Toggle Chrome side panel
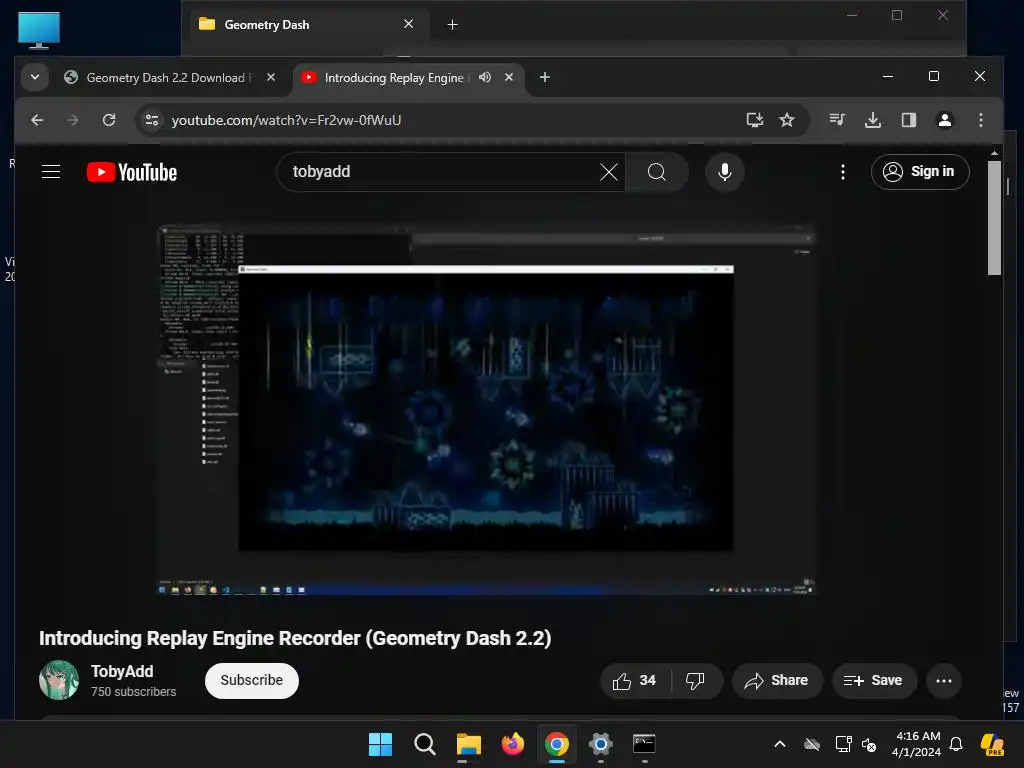Screen dimensions: 1024x768 pyautogui.click(x=908, y=120)
